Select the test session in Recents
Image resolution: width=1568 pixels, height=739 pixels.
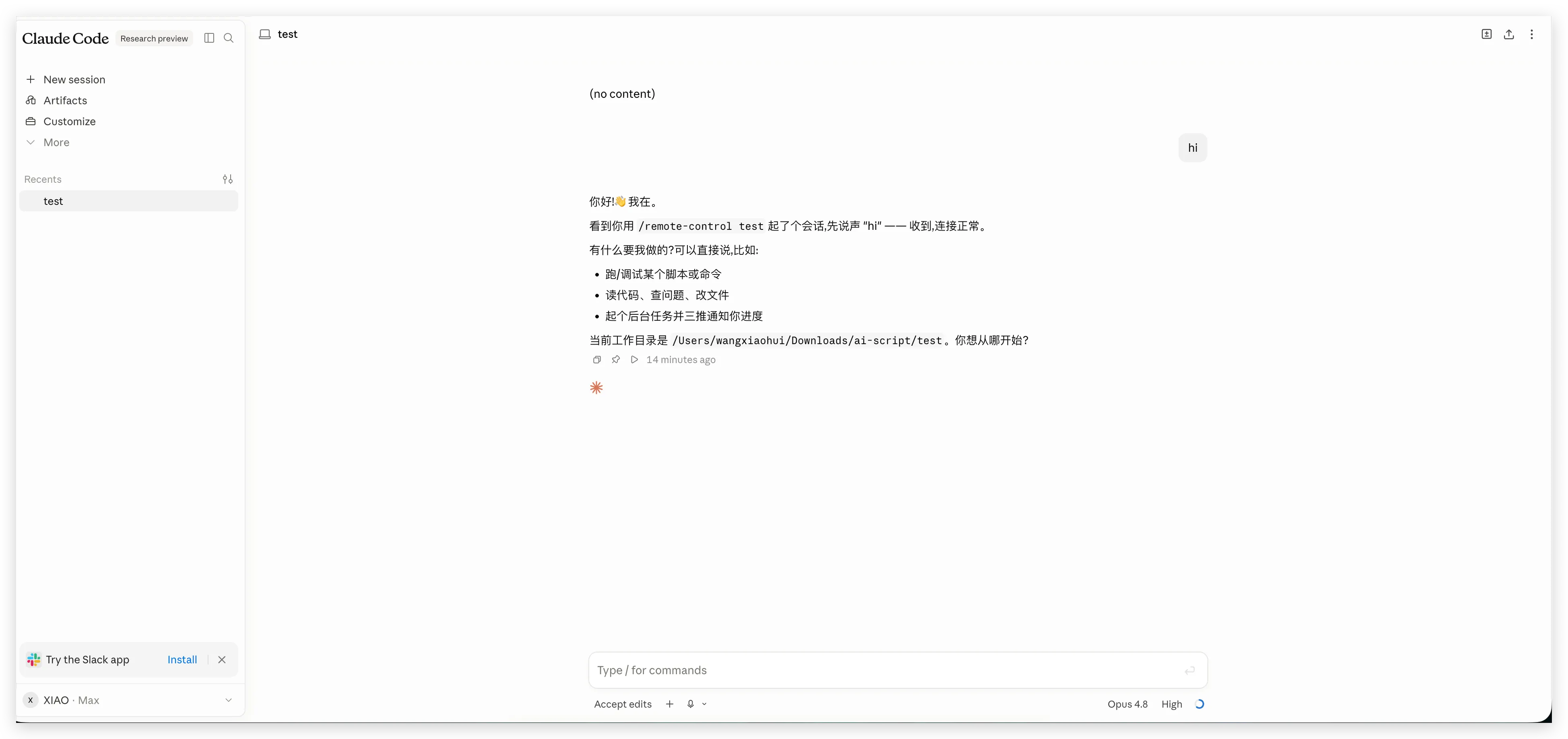coord(128,201)
